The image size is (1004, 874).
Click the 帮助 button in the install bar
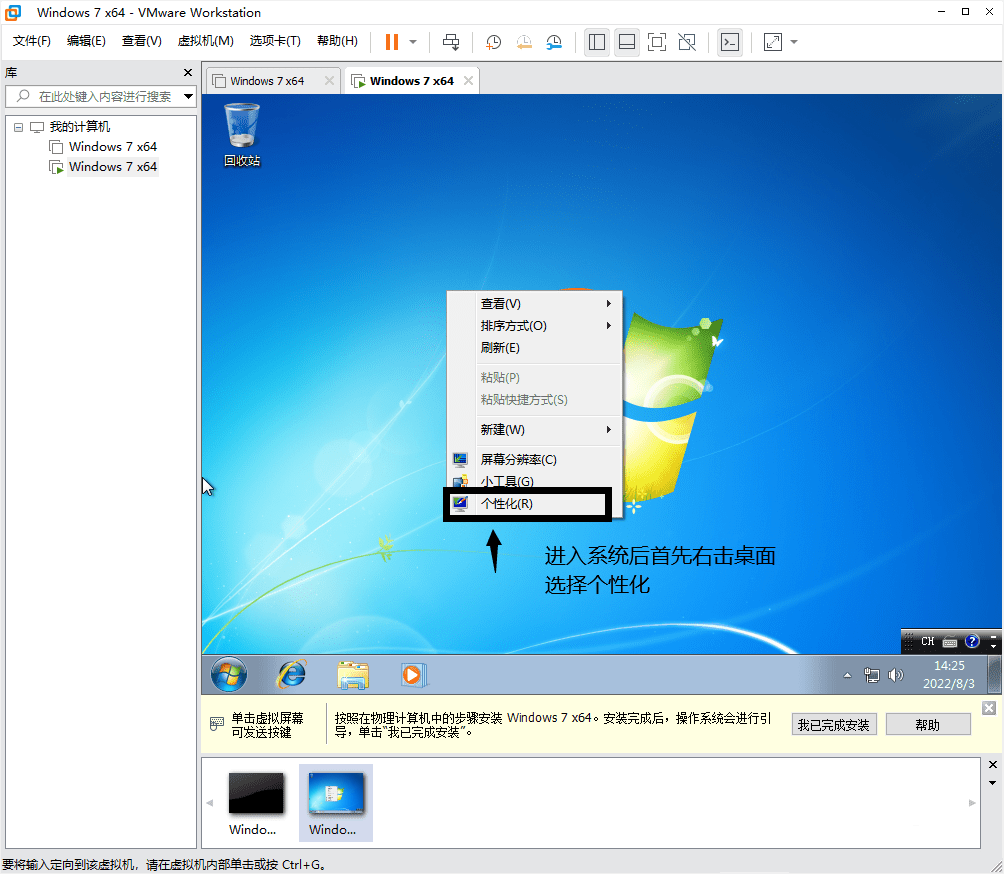(x=928, y=725)
